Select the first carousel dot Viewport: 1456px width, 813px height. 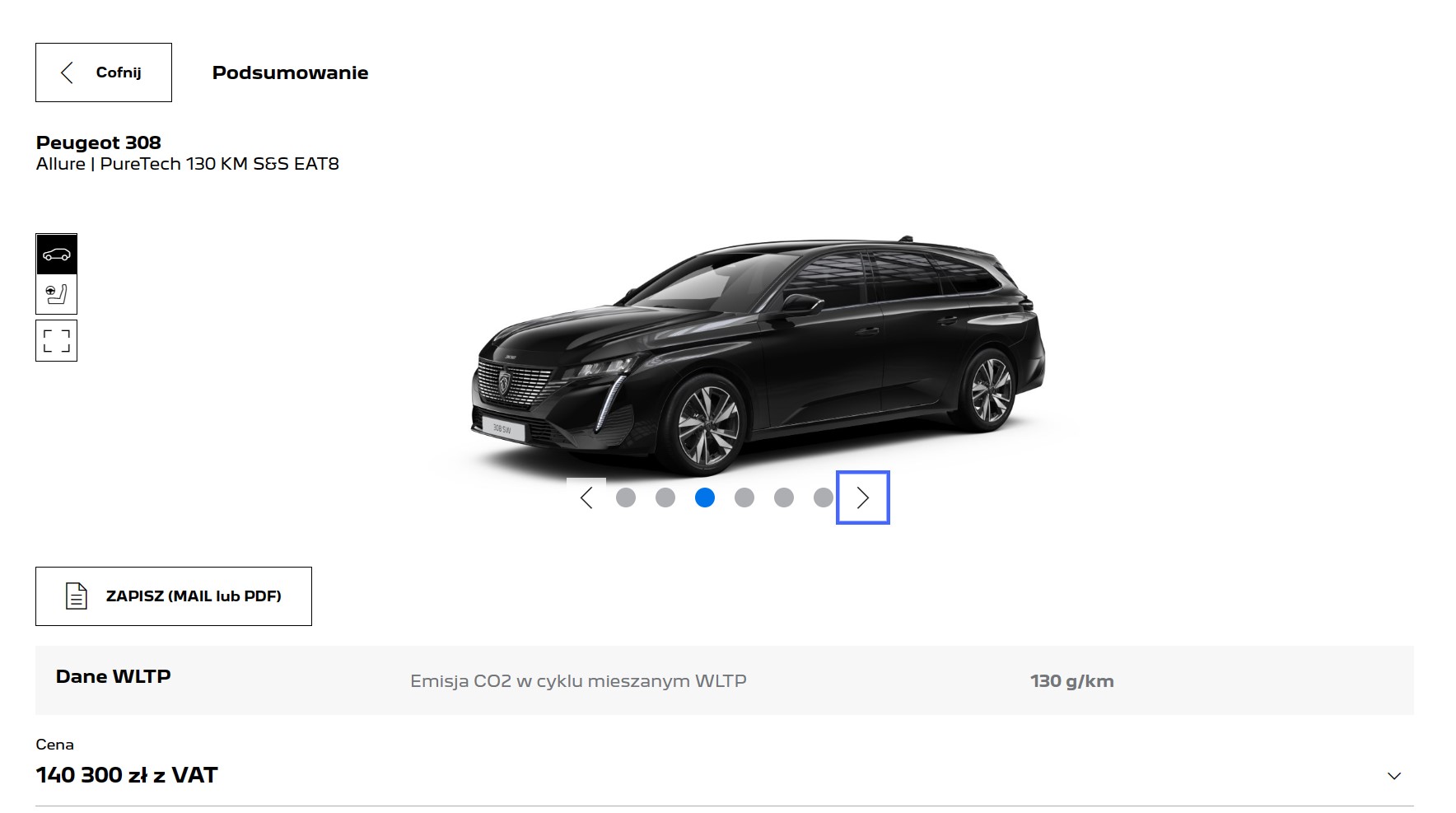tap(626, 498)
